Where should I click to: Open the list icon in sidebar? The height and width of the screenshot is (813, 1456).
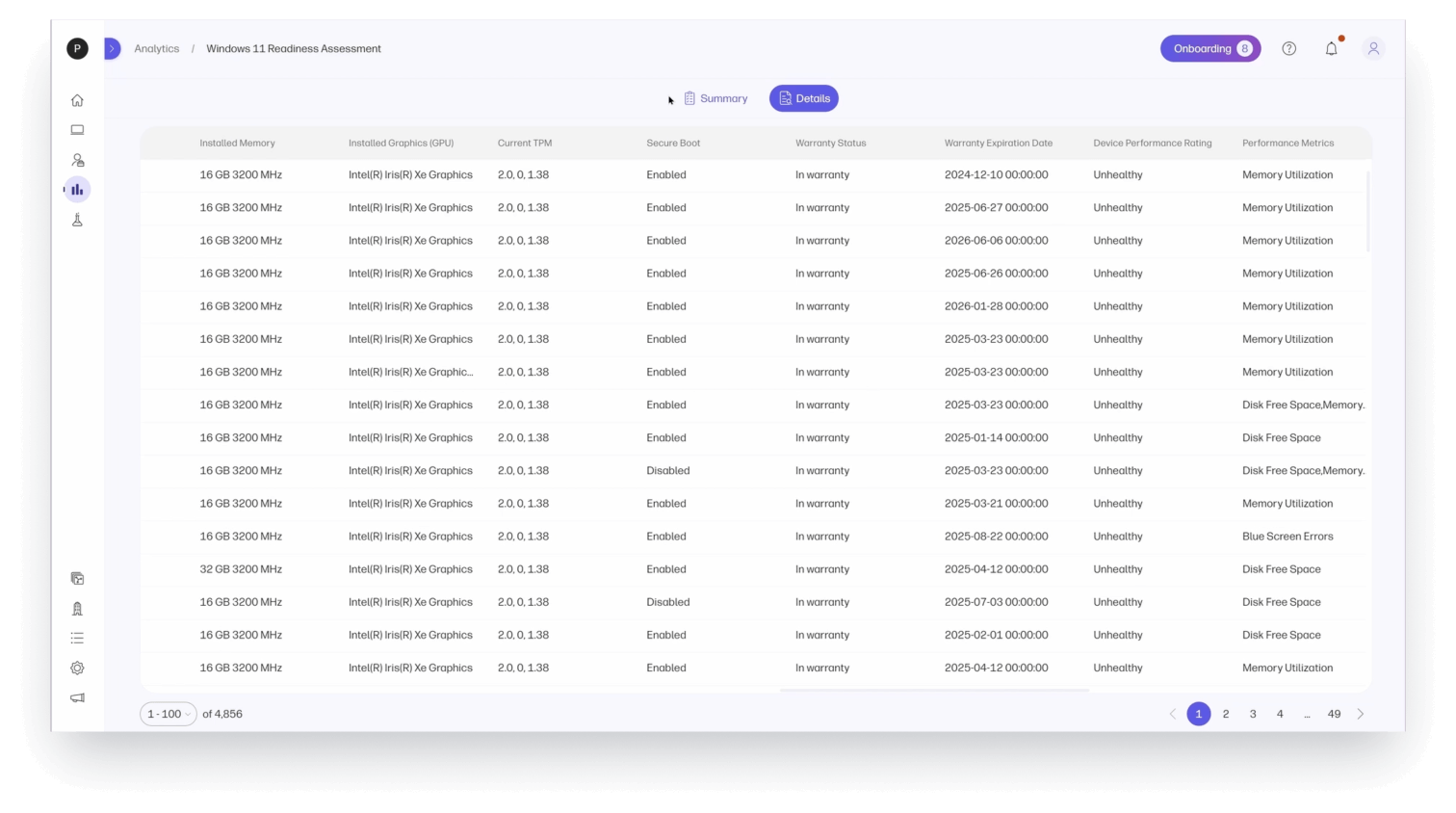77,638
